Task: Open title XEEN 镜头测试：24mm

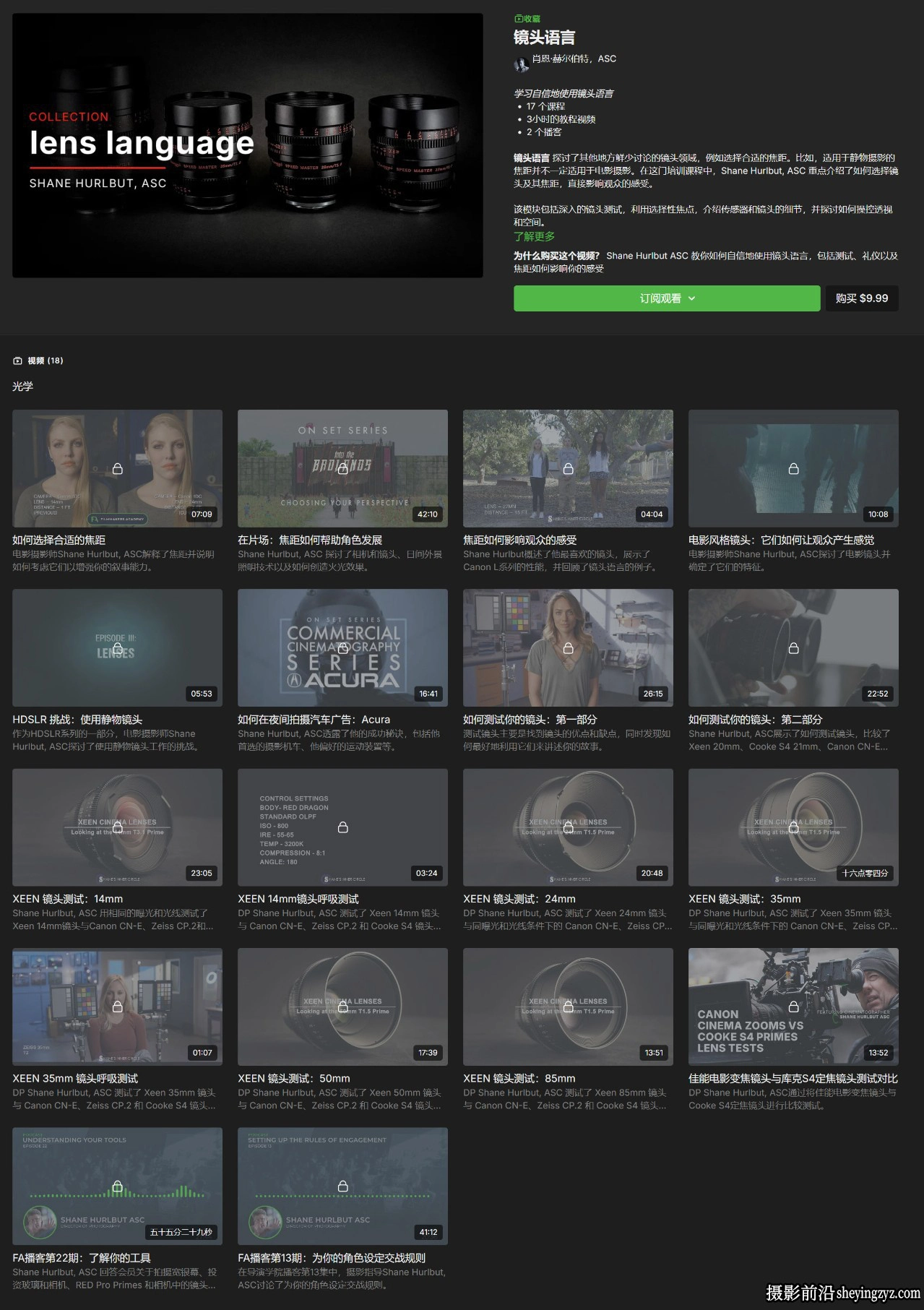Action: [x=519, y=899]
